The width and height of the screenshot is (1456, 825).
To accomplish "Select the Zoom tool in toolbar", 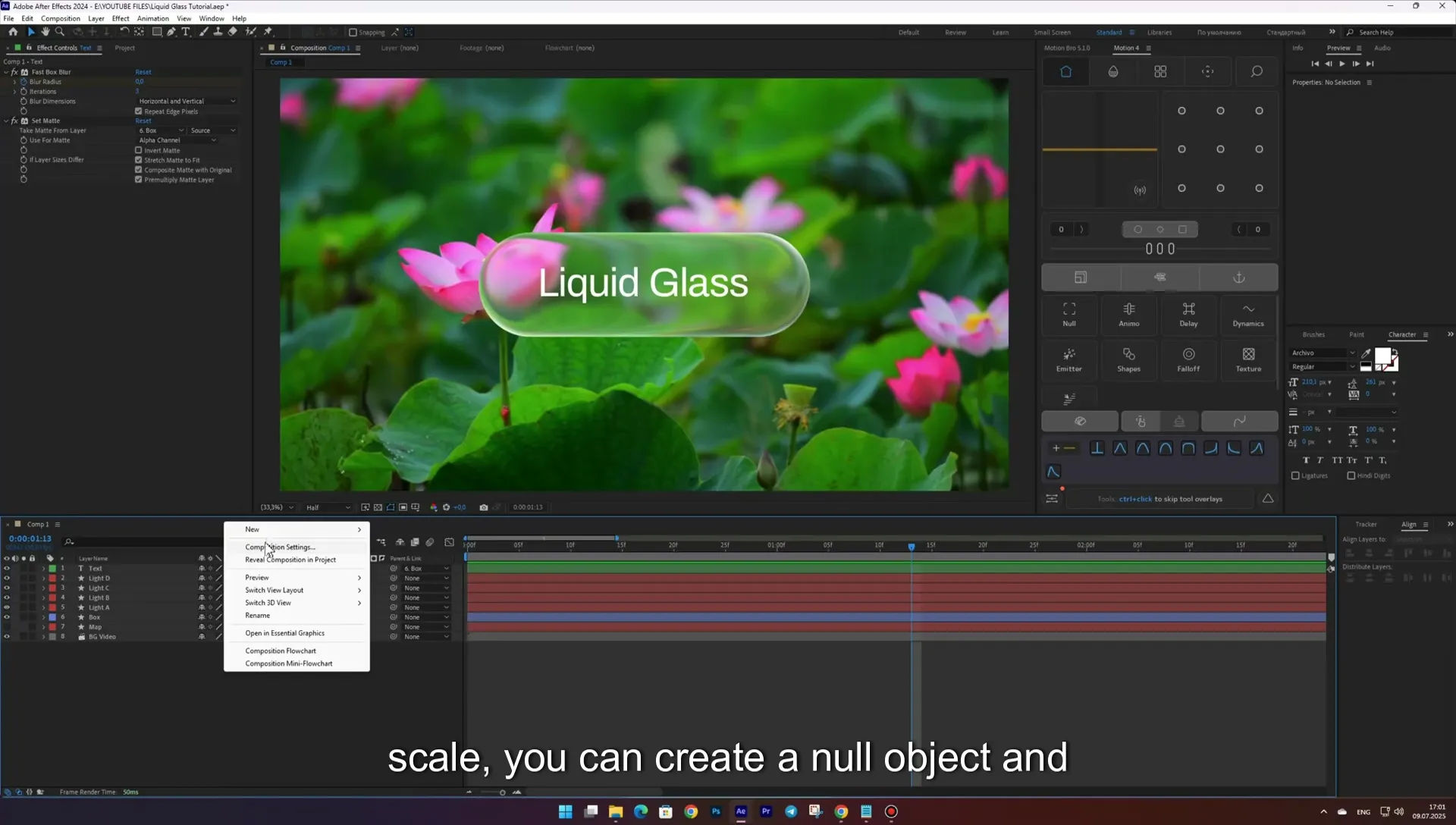I will (60, 32).
